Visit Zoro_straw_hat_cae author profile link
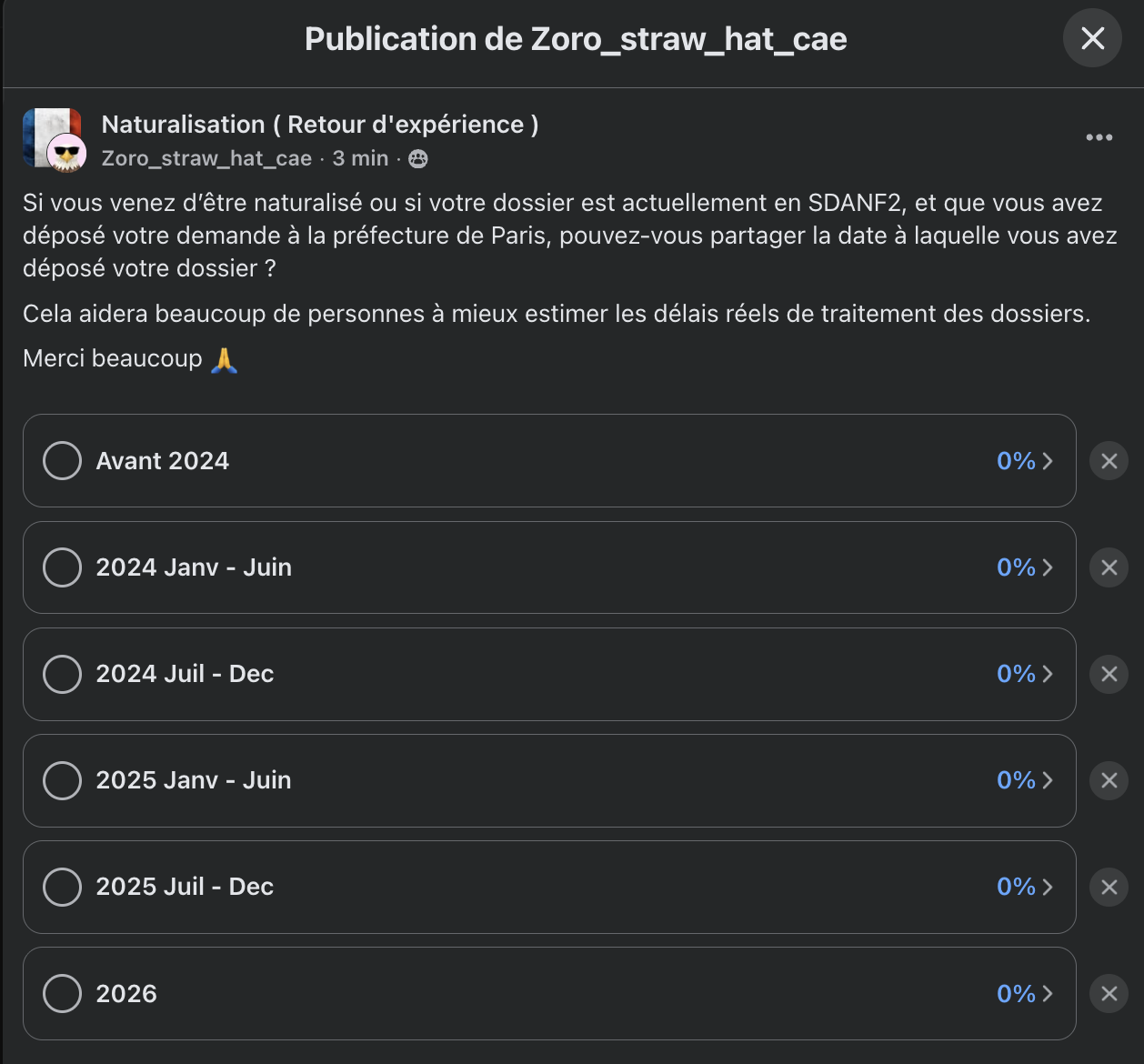1144x1064 pixels. (x=206, y=158)
